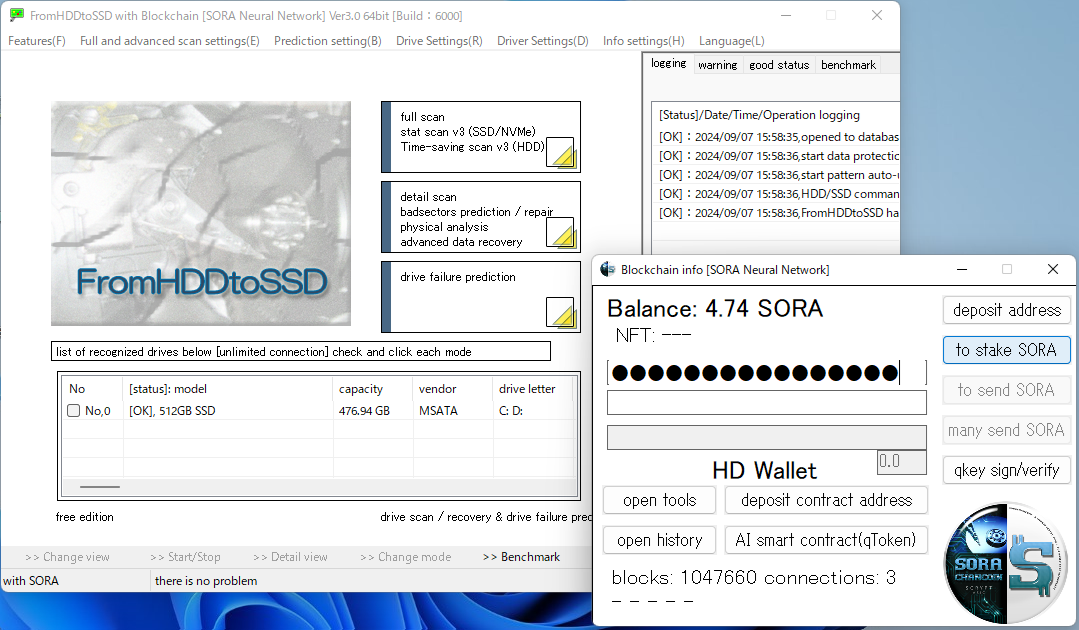Click the log entry 'start pattern auto'

tap(778, 175)
